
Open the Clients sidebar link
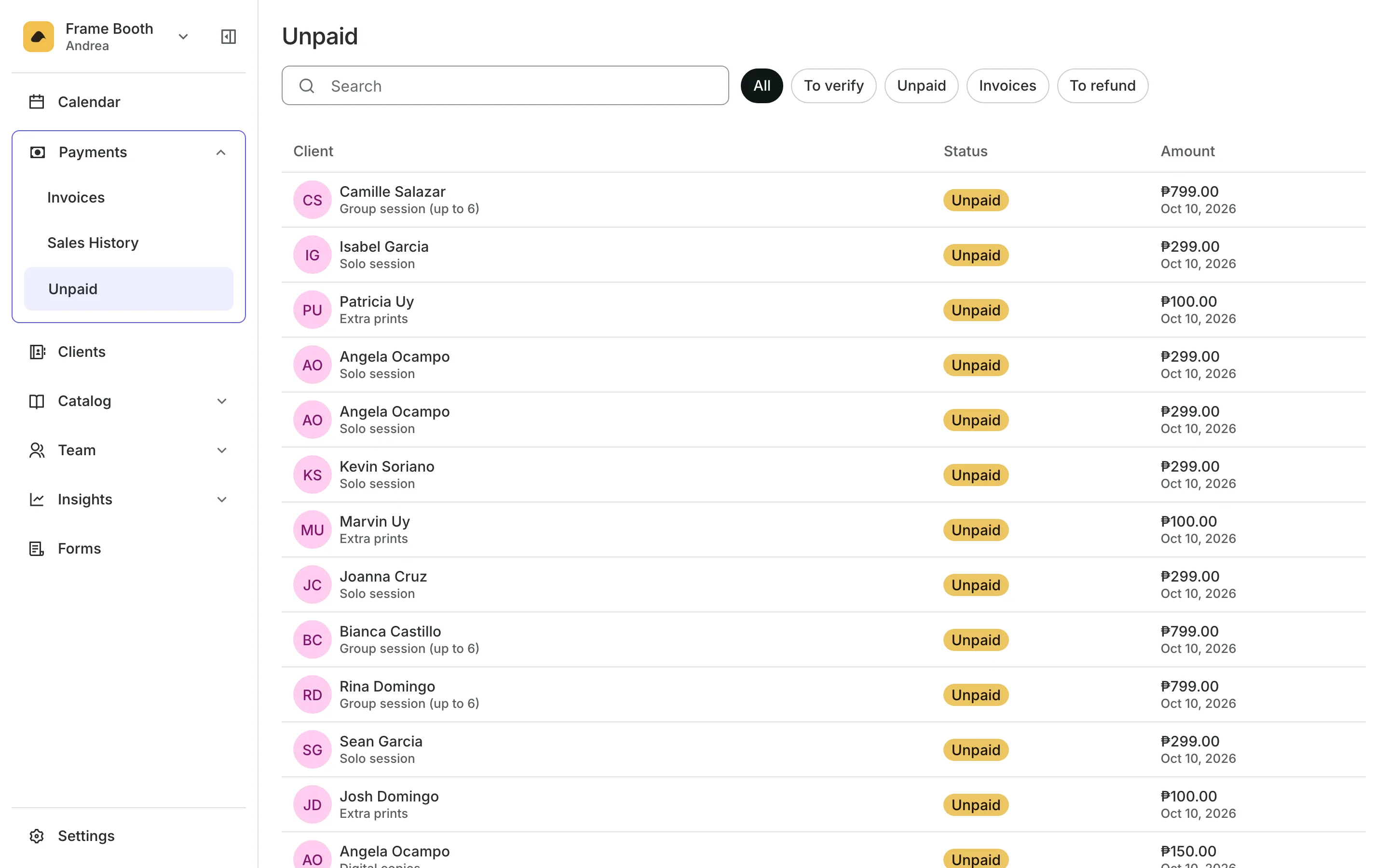pos(129,352)
